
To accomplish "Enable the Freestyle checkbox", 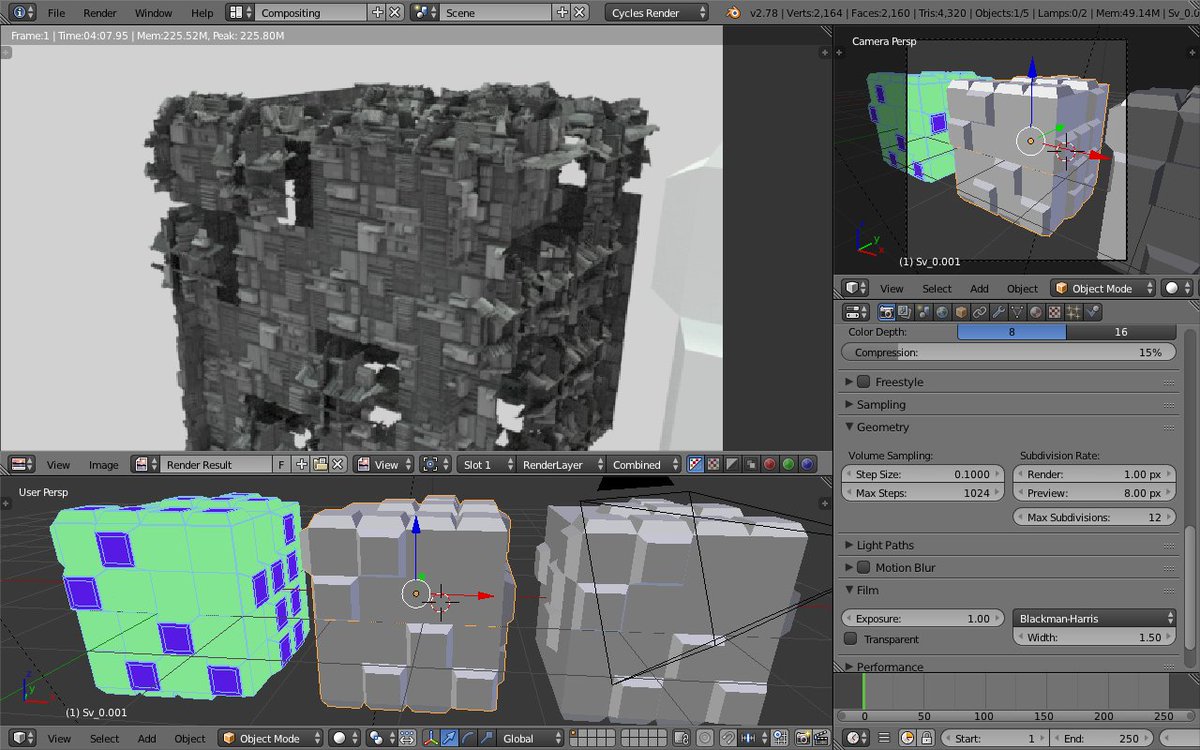I will [861, 381].
